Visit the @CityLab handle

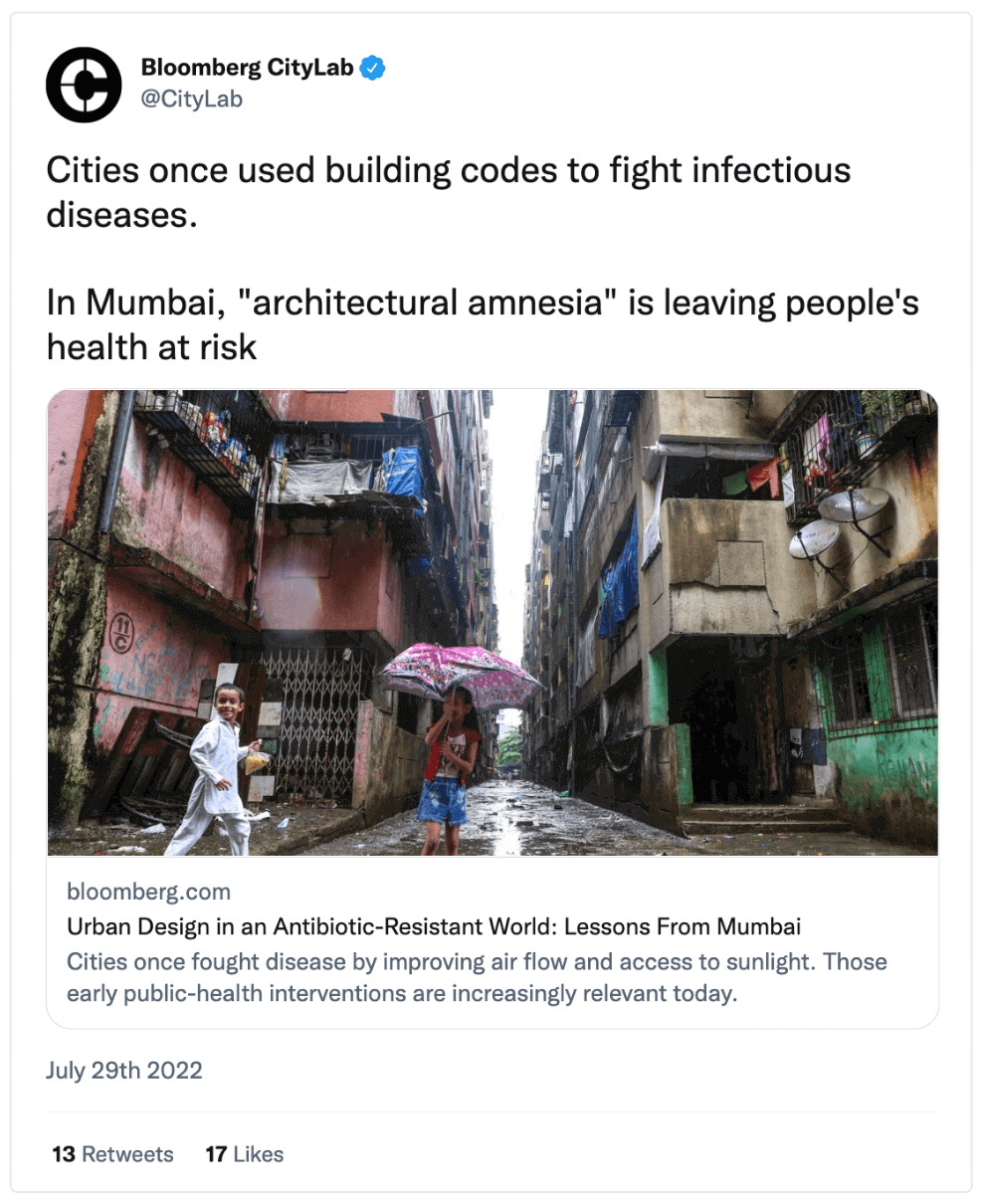(191, 100)
